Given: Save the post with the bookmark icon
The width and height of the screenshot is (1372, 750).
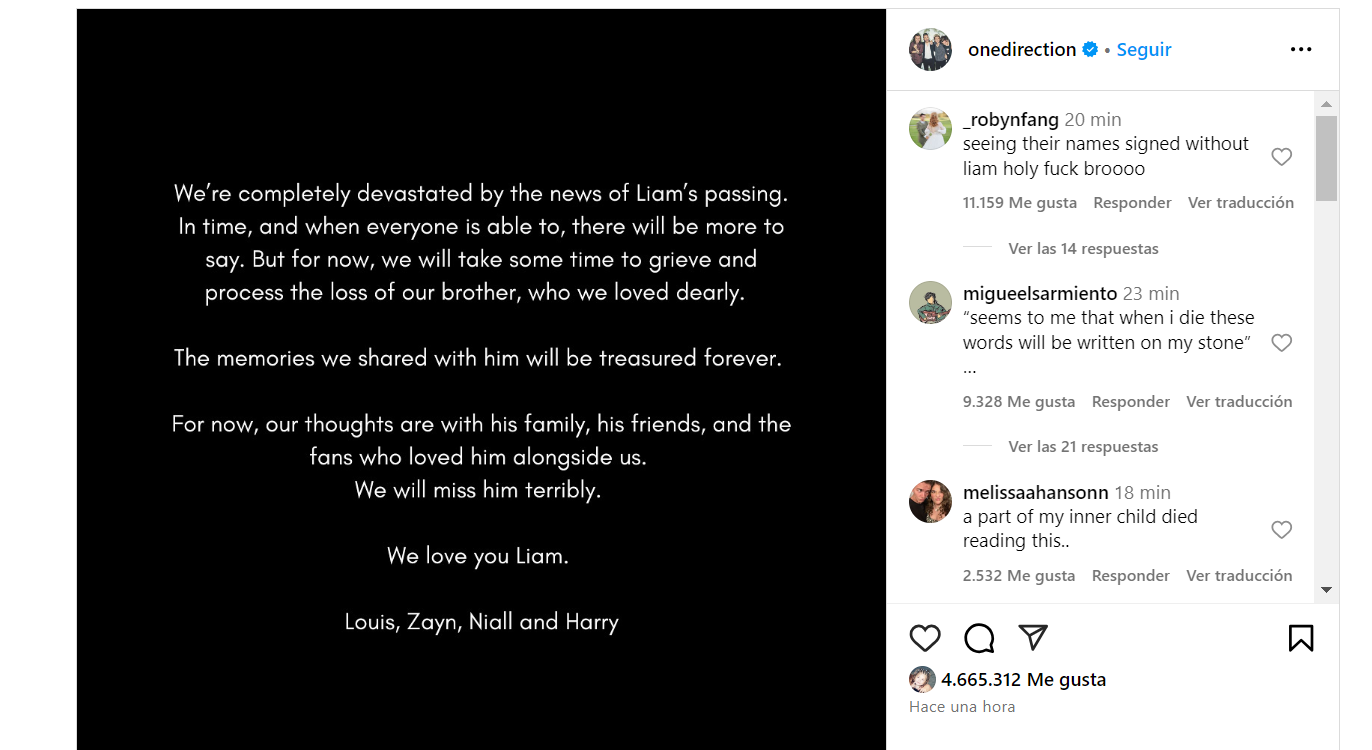Looking at the screenshot, I should (1300, 638).
